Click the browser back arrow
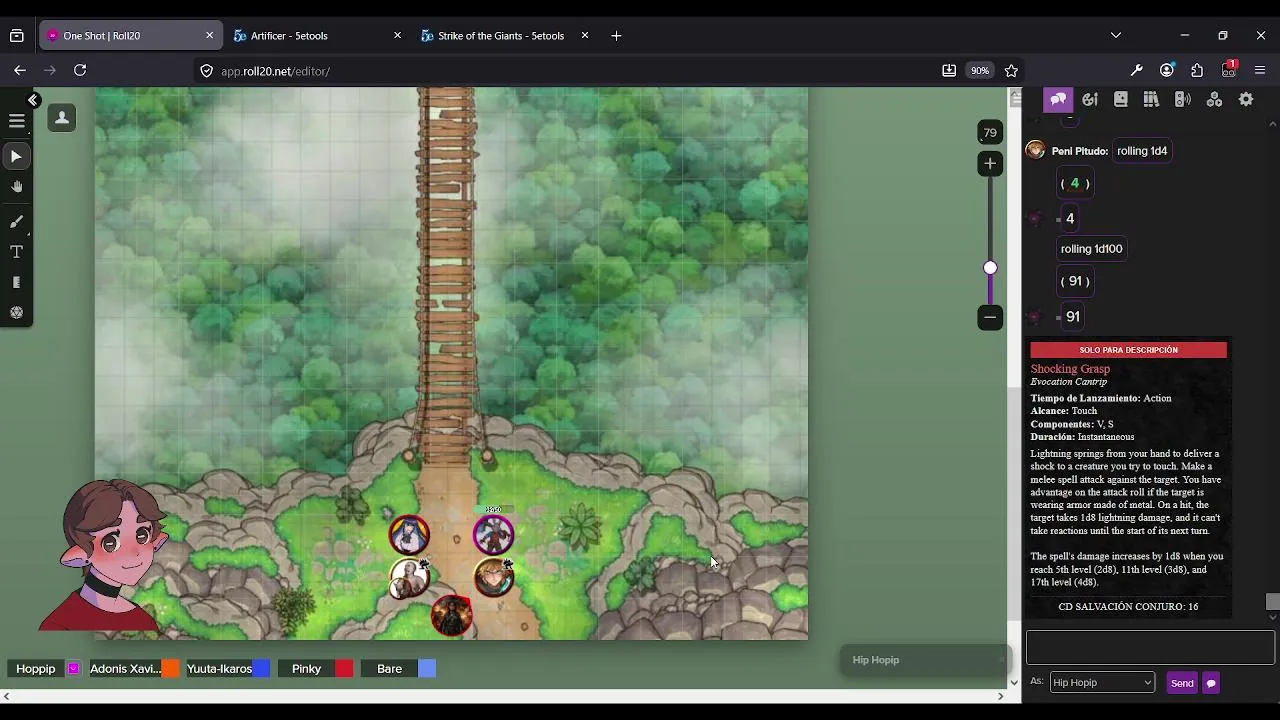The width and height of the screenshot is (1280, 720). tap(20, 71)
